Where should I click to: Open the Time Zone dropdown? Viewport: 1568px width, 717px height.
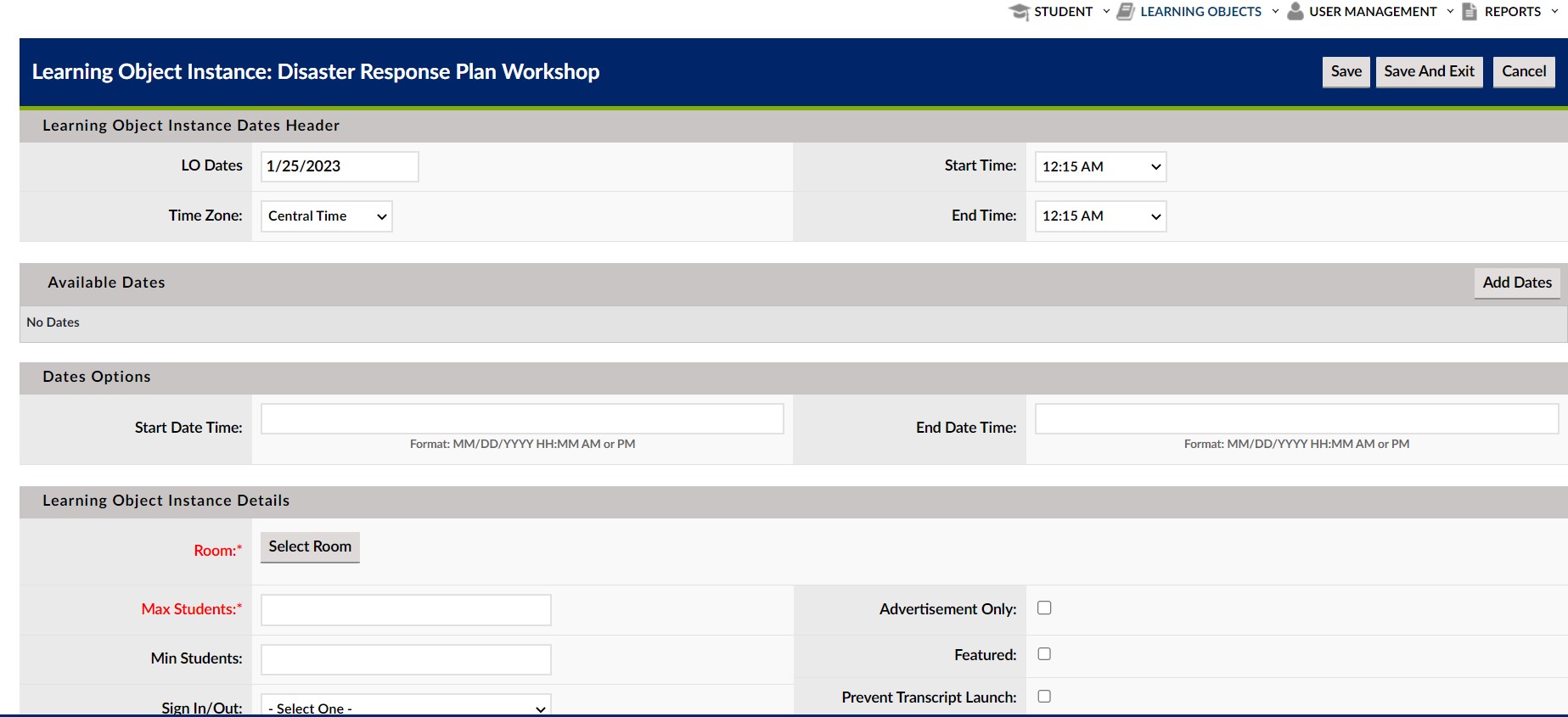point(326,216)
